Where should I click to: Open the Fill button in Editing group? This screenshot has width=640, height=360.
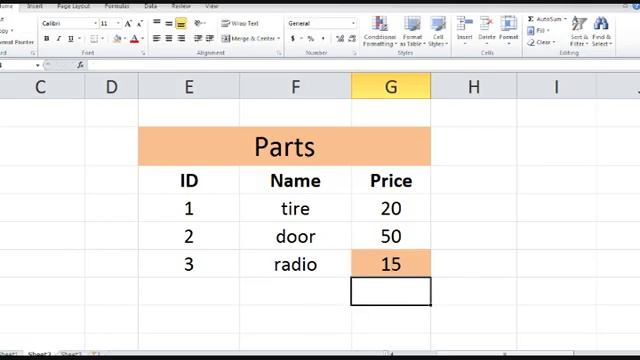pyautogui.click(x=538, y=31)
